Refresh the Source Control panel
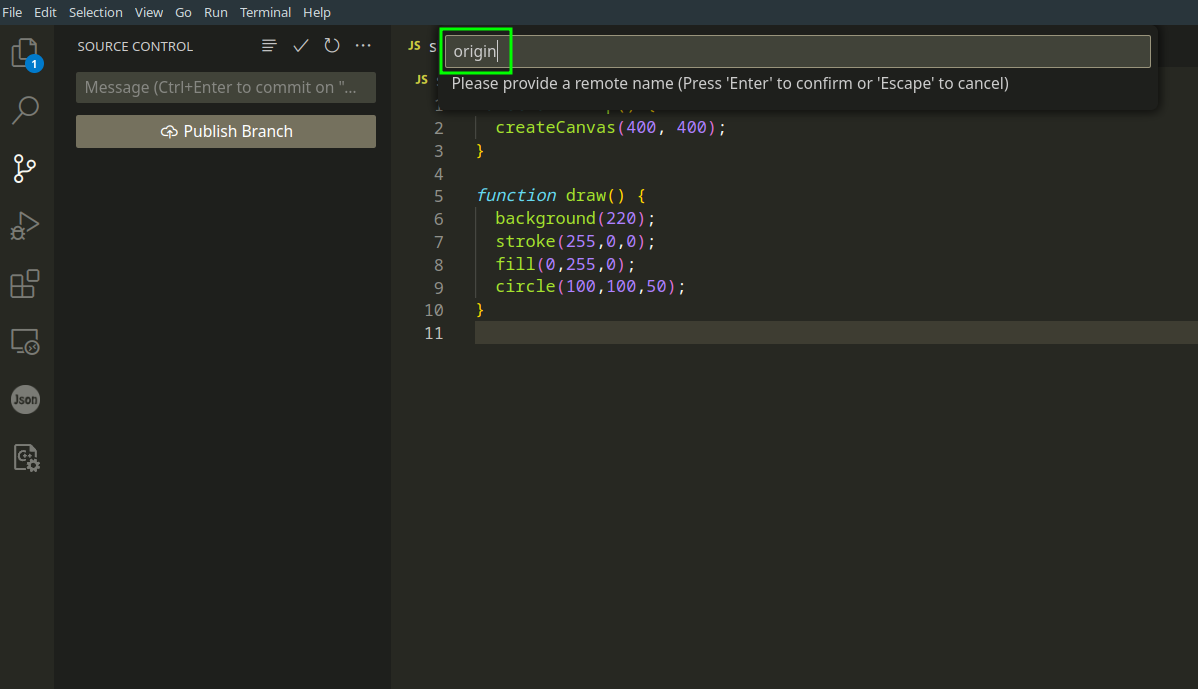Screen dimensions: 1198x689 (332, 46)
